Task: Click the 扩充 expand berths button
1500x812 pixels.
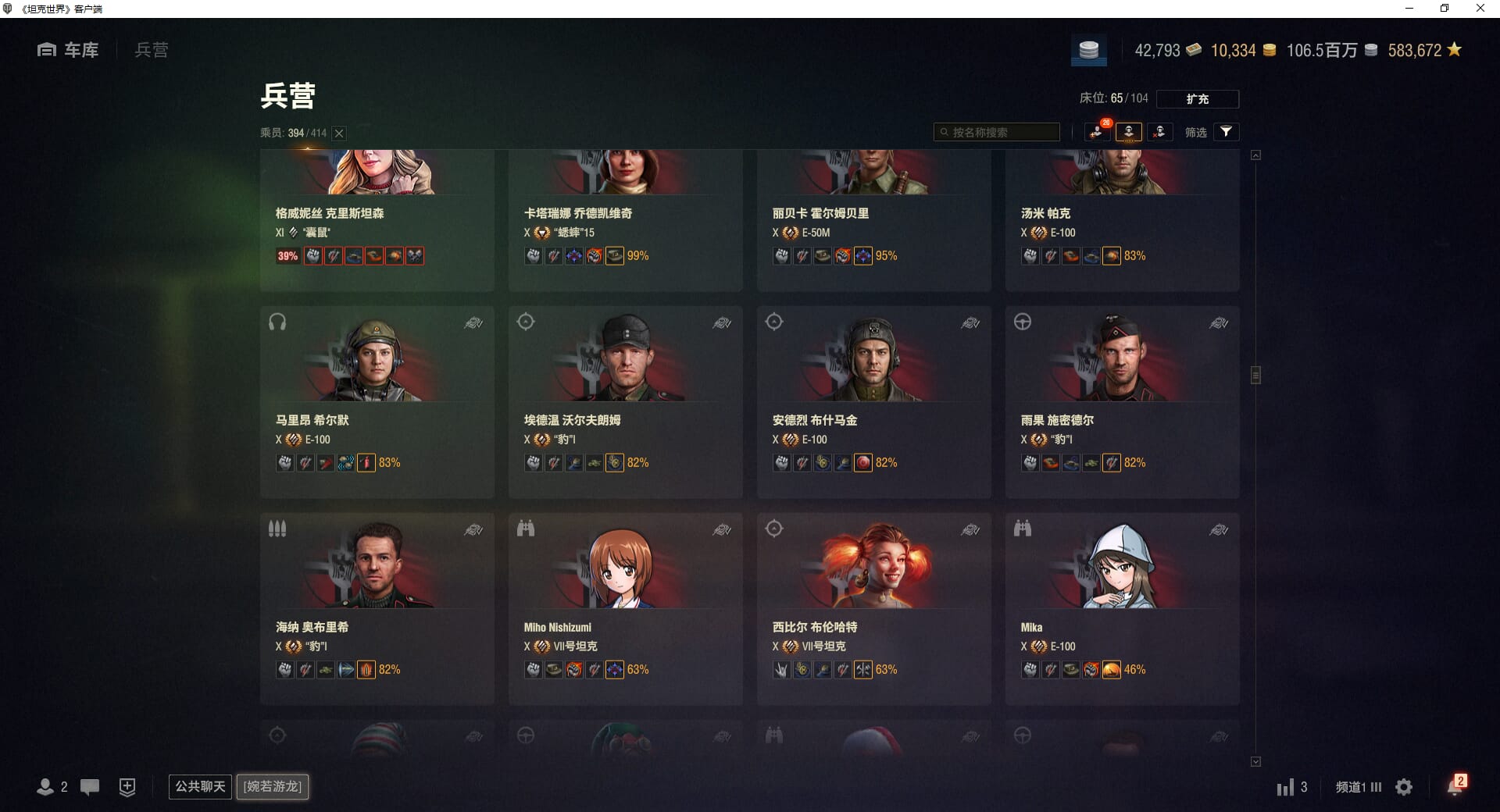Action: click(x=1198, y=99)
